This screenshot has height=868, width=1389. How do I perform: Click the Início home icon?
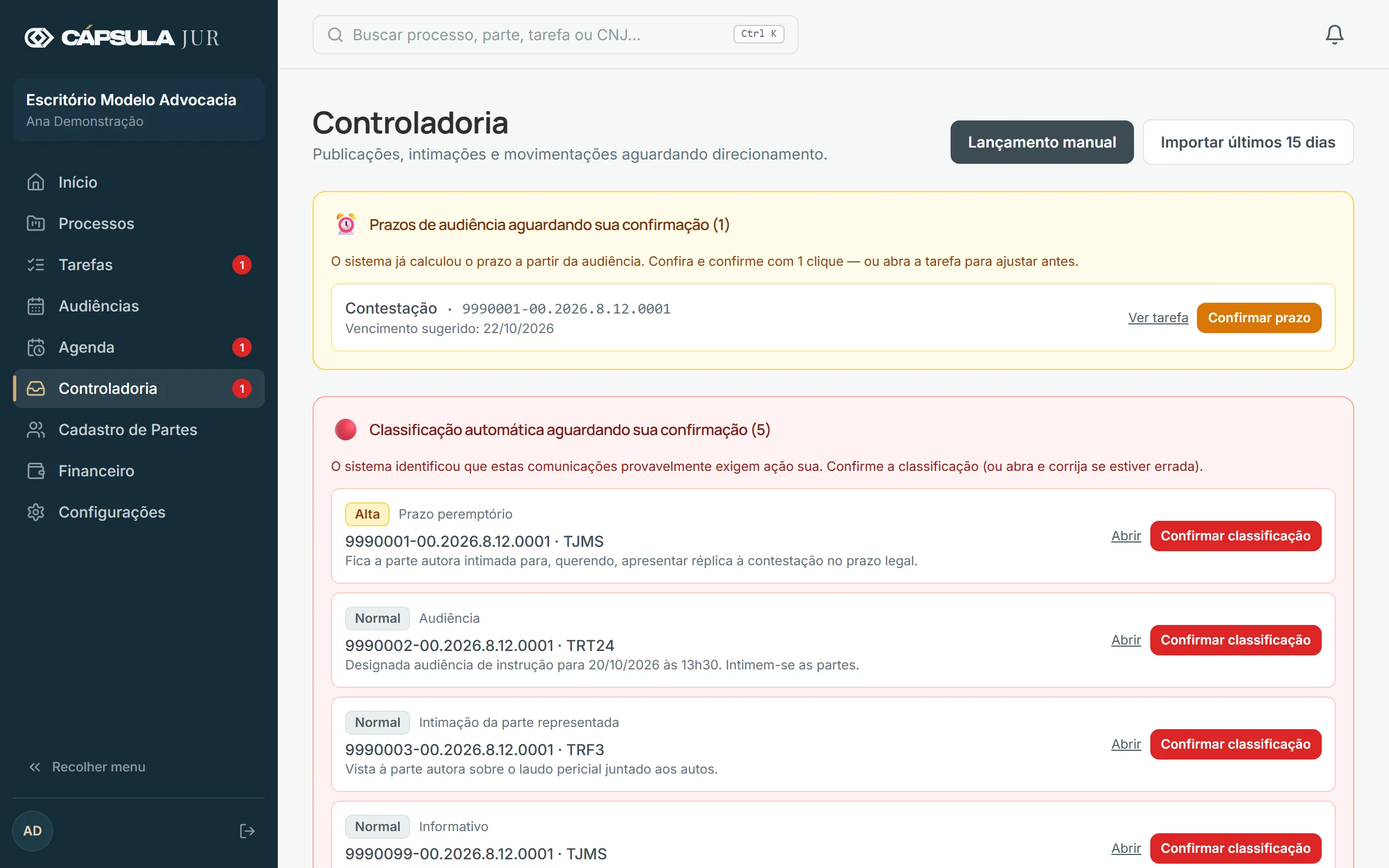pyautogui.click(x=36, y=182)
